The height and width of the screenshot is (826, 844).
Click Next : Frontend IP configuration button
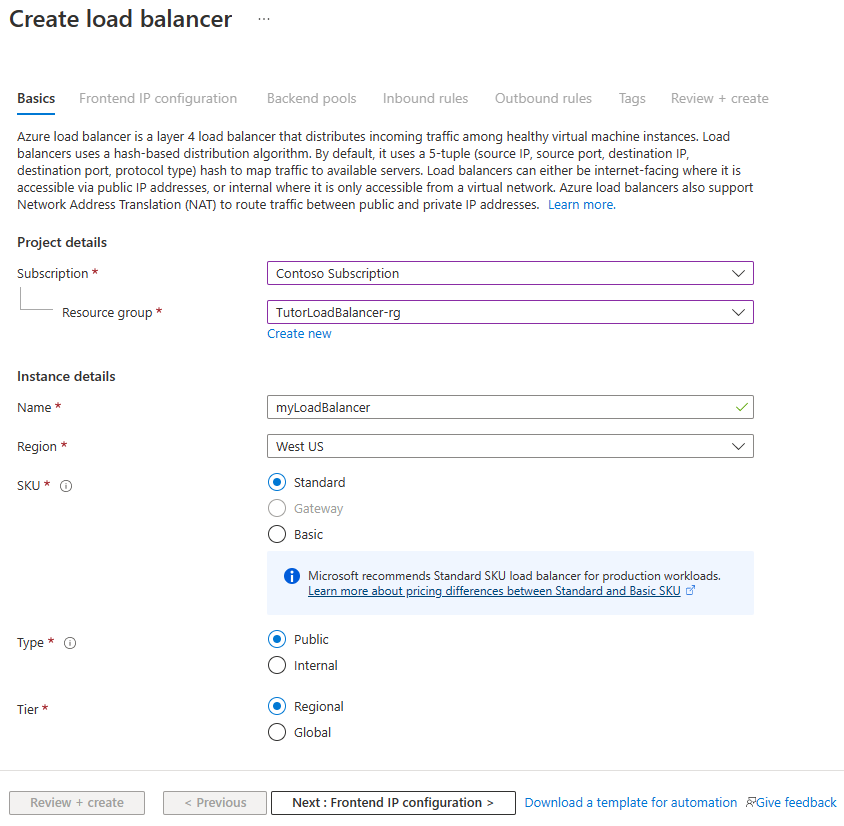point(393,802)
